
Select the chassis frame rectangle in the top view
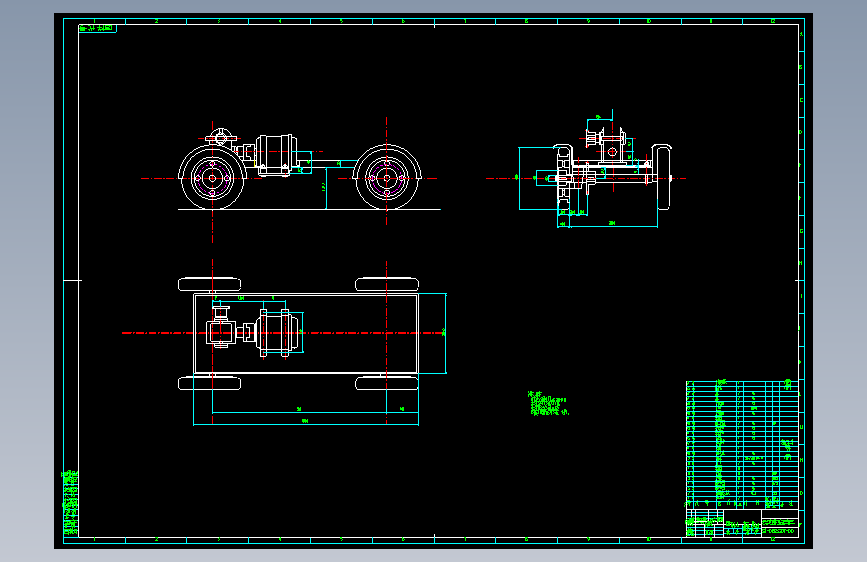coord(306,334)
